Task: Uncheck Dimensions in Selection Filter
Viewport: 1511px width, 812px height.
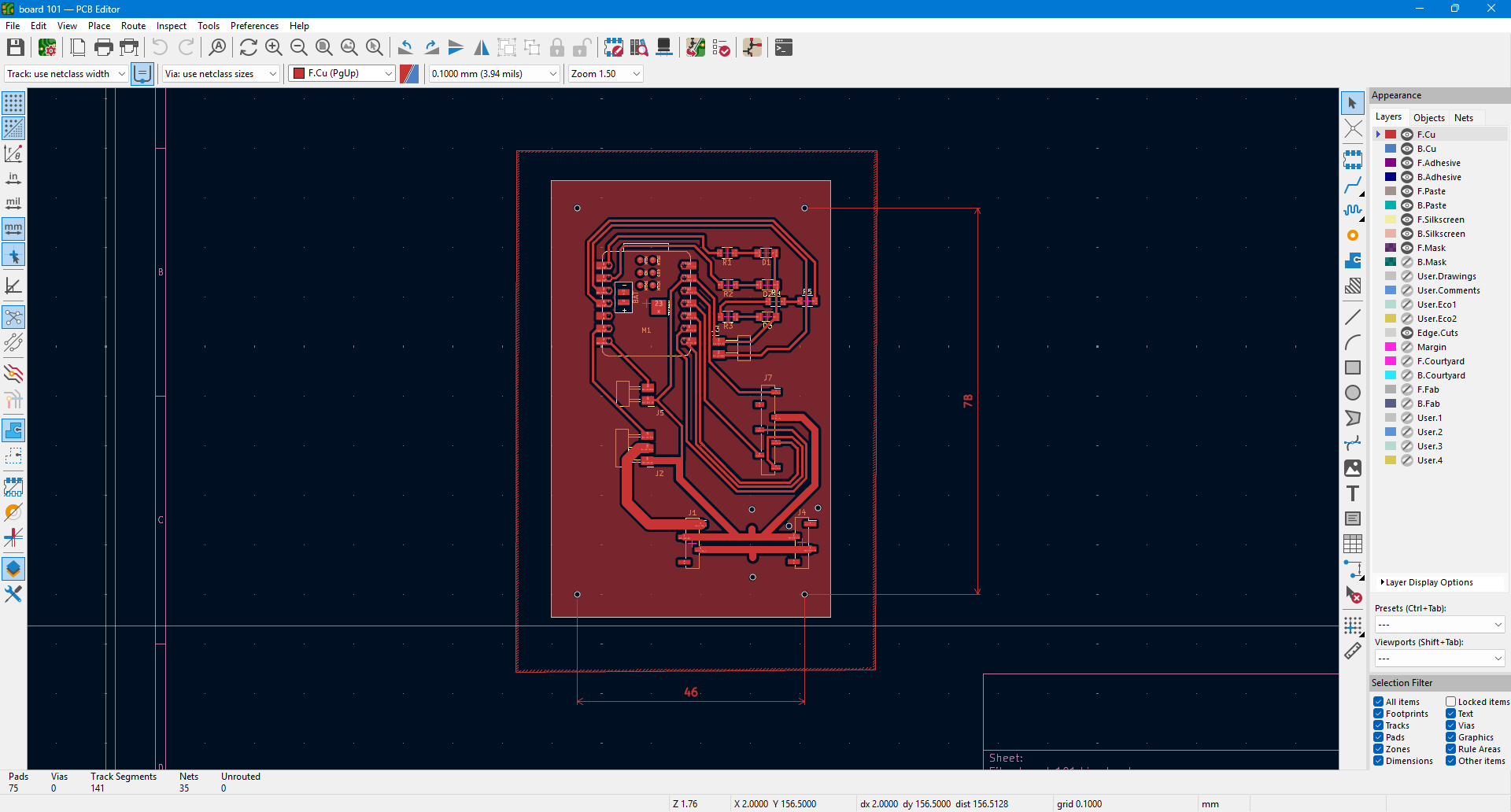Action: pos(1379,761)
